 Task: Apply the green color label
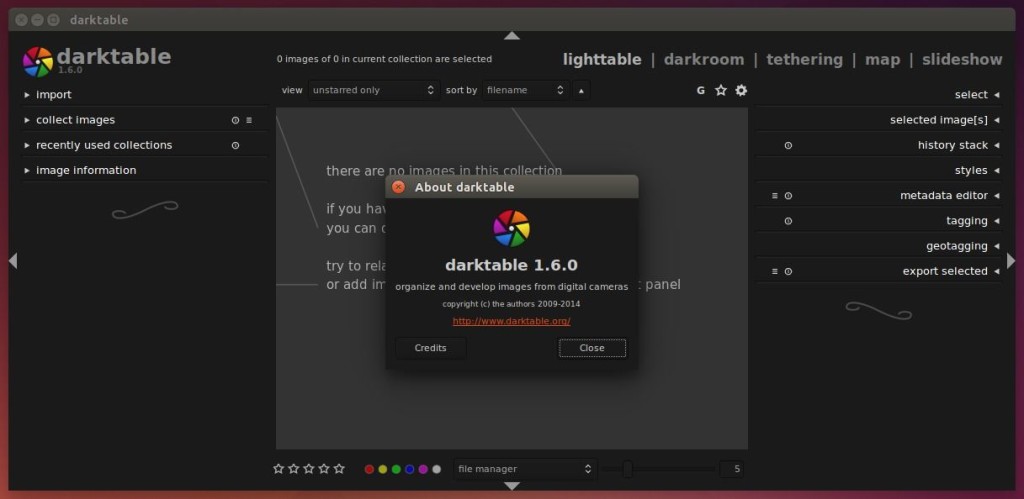click(x=396, y=469)
